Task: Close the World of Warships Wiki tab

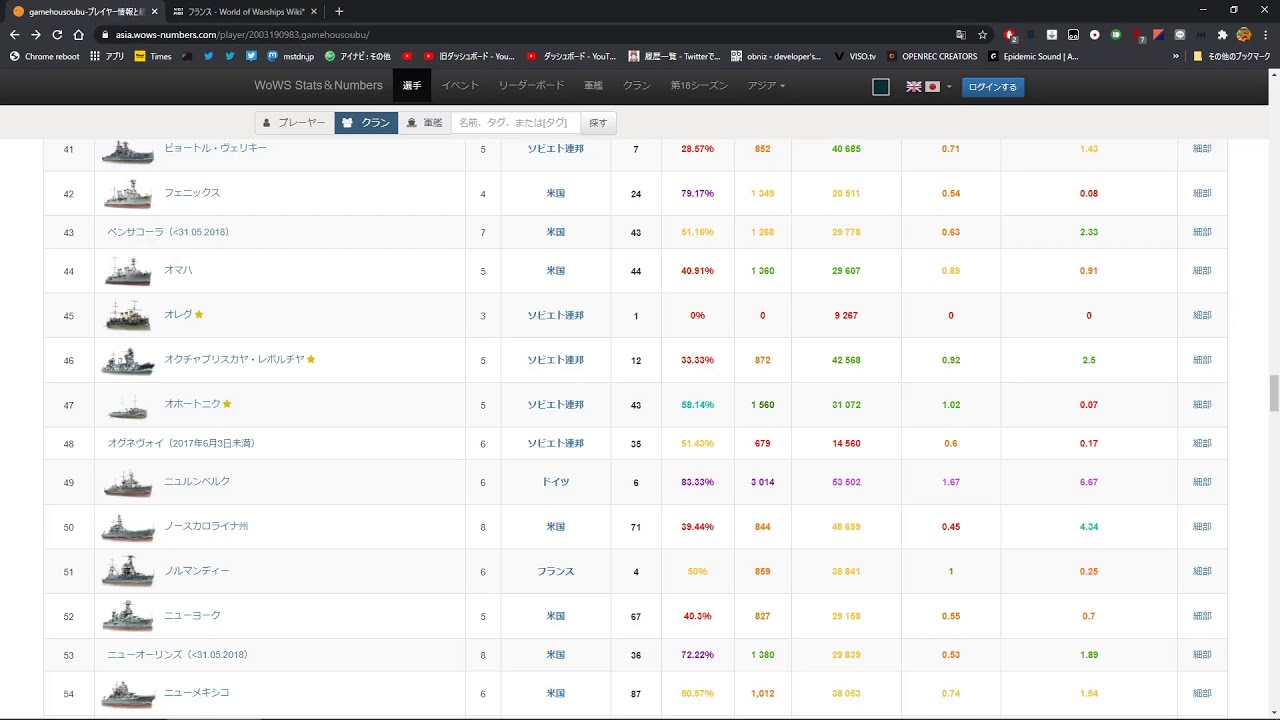Action: pyautogui.click(x=314, y=11)
